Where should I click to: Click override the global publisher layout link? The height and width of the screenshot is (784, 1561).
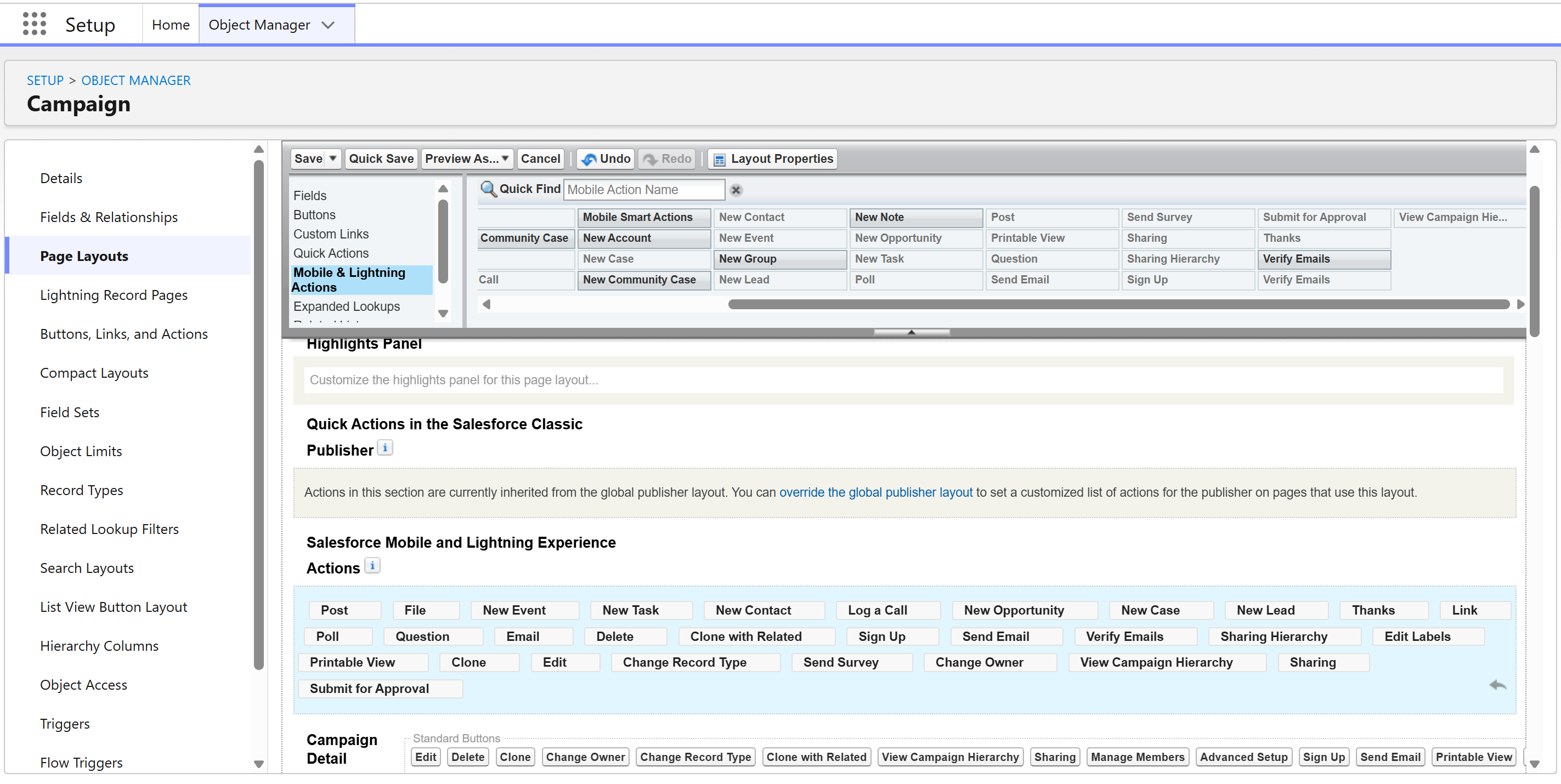(x=875, y=492)
